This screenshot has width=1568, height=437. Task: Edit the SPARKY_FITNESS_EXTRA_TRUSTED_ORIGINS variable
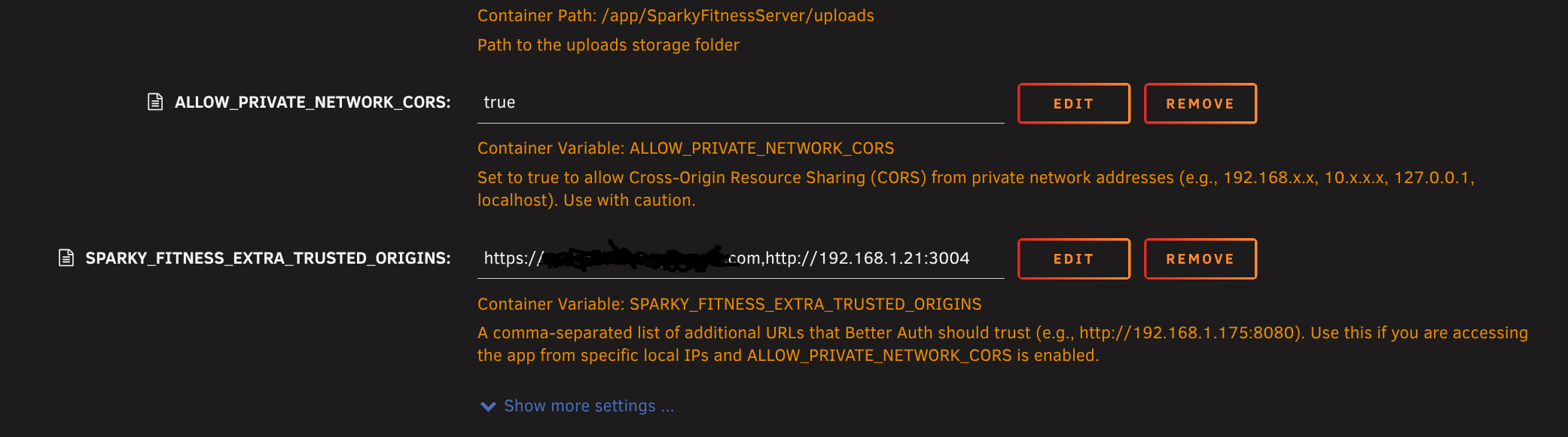pyautogui.click(x=1074, y=258)
